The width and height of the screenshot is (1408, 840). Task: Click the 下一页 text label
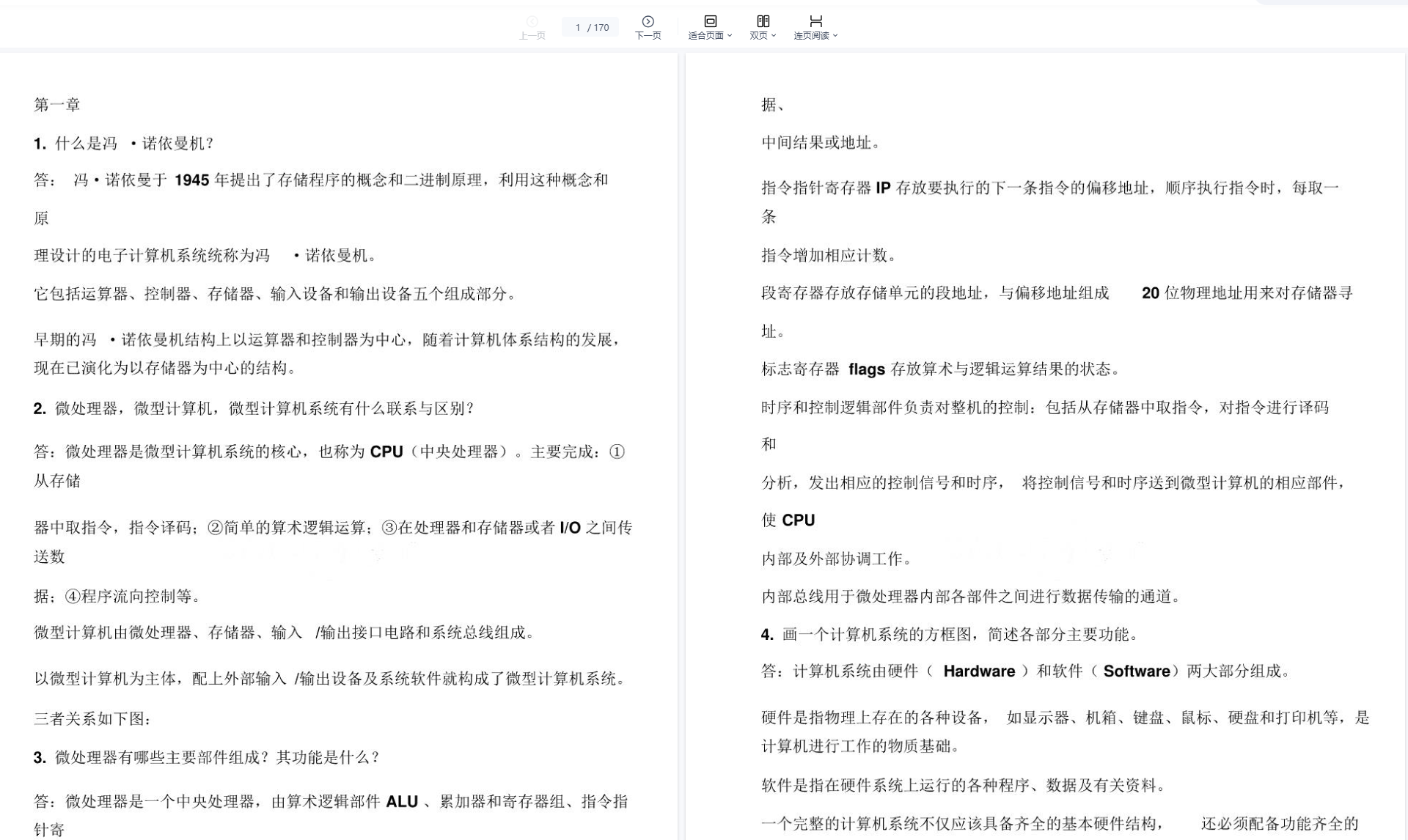pyautogui.click(x=648, y=35)
